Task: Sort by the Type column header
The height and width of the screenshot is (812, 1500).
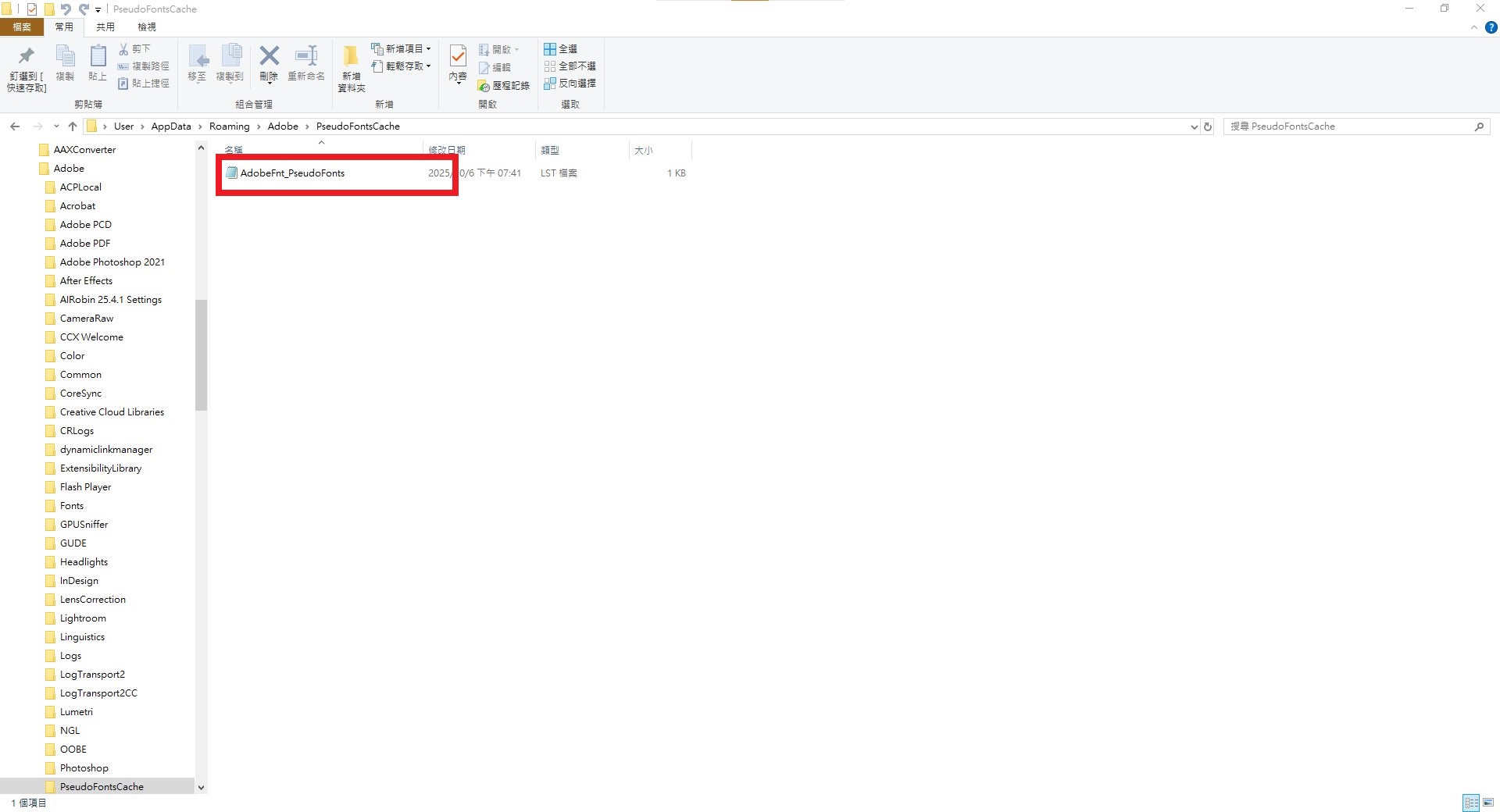Action: (583, 150)
